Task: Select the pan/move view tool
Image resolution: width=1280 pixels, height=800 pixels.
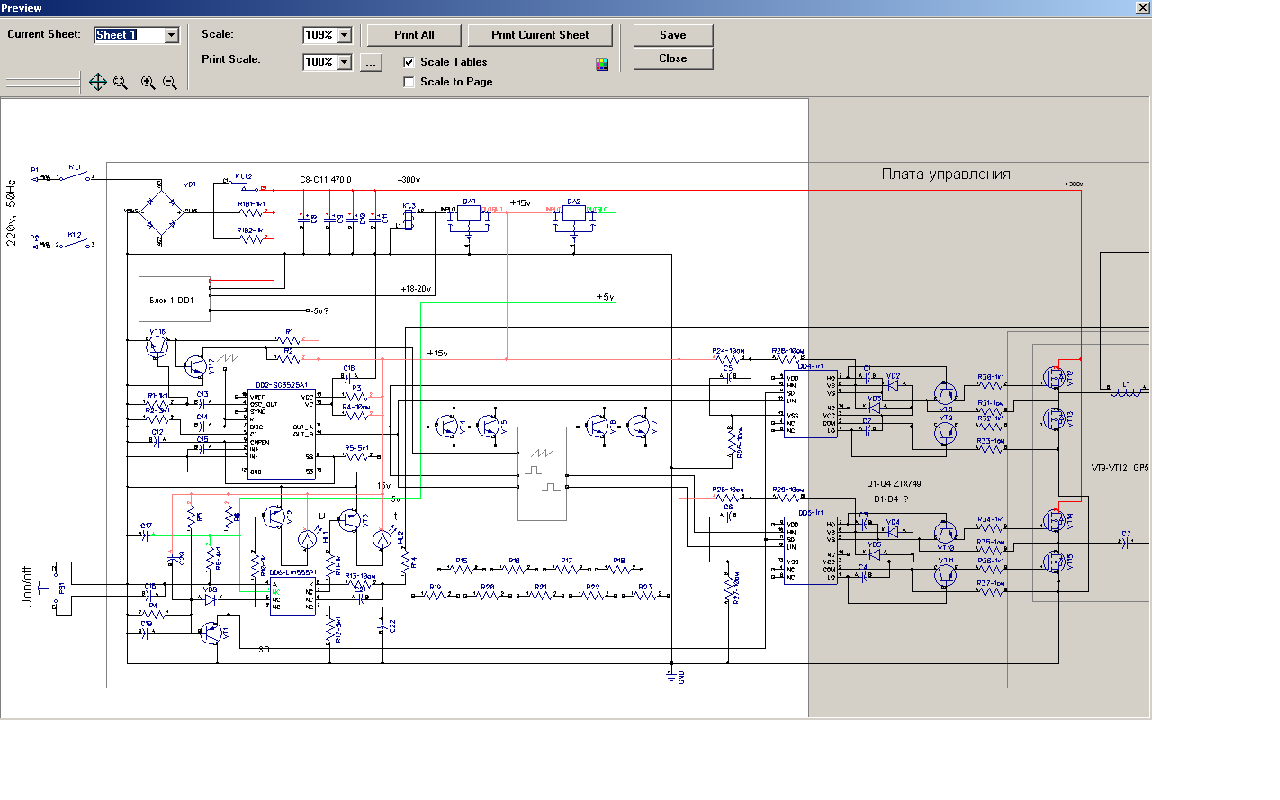Action: point(97,83)
